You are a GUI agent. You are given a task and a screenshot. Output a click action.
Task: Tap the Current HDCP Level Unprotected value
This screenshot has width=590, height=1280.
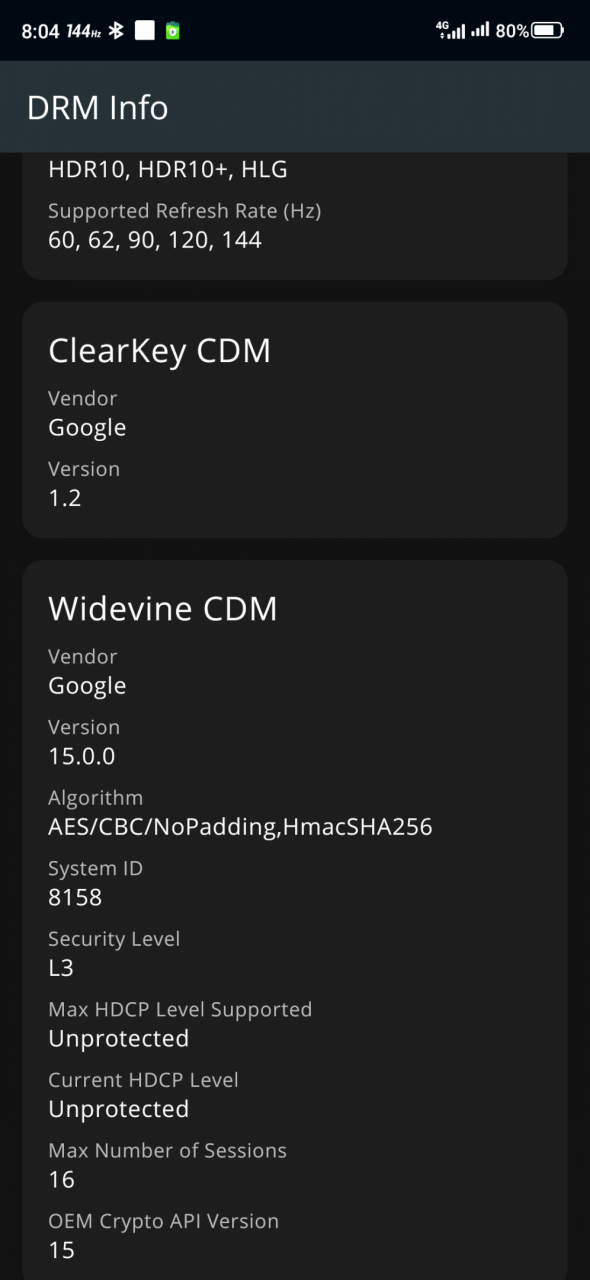[119, 1109]
